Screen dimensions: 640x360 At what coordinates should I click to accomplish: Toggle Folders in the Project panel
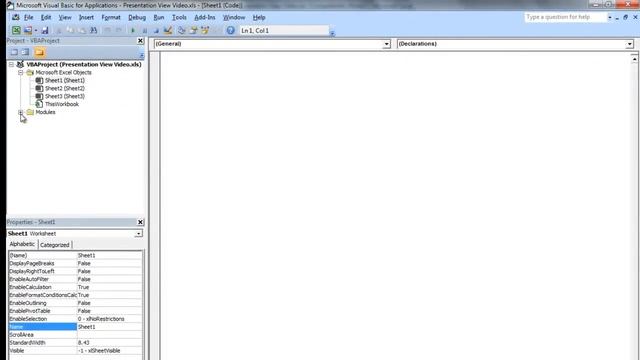coord(40,52)
